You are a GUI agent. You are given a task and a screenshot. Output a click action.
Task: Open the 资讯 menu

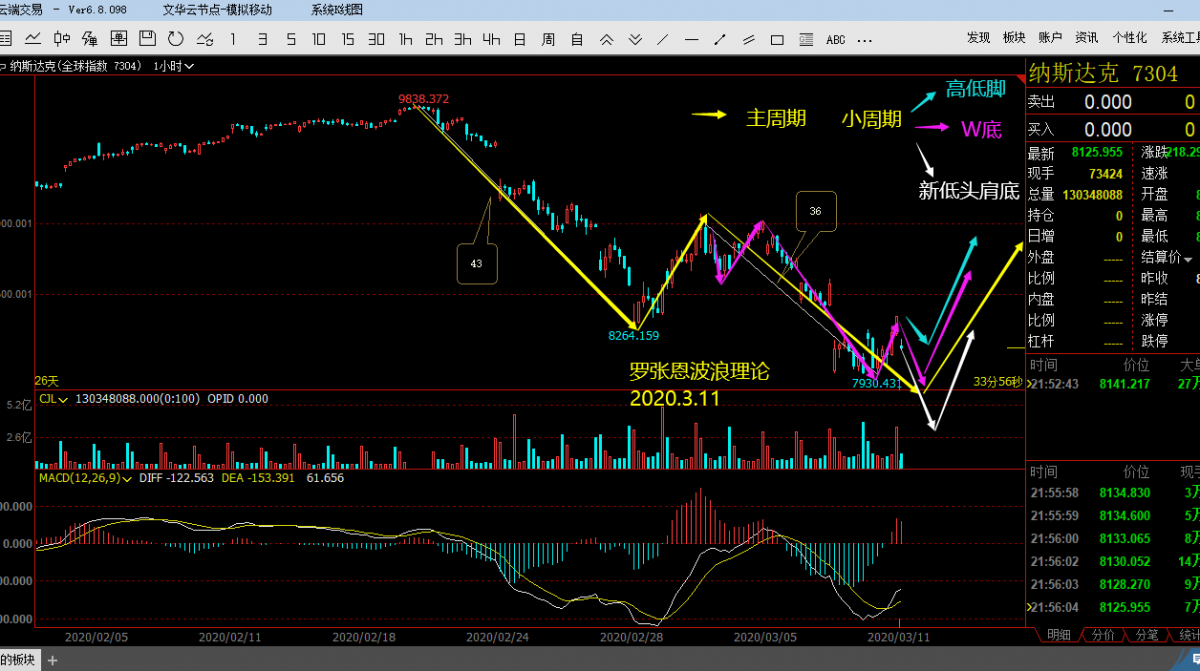coord(1086,38)
